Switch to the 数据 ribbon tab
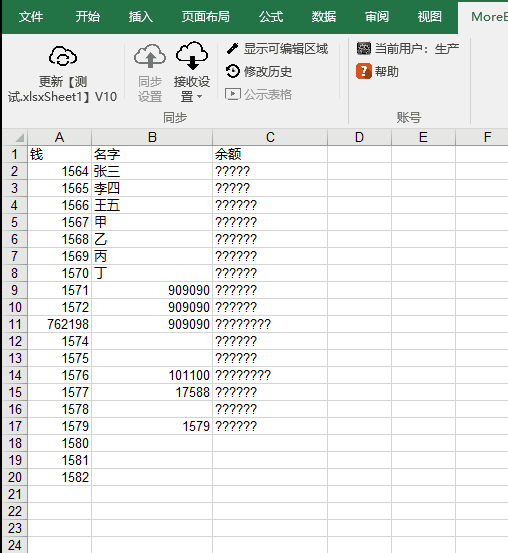508x553 pixels. click(323, 17)
